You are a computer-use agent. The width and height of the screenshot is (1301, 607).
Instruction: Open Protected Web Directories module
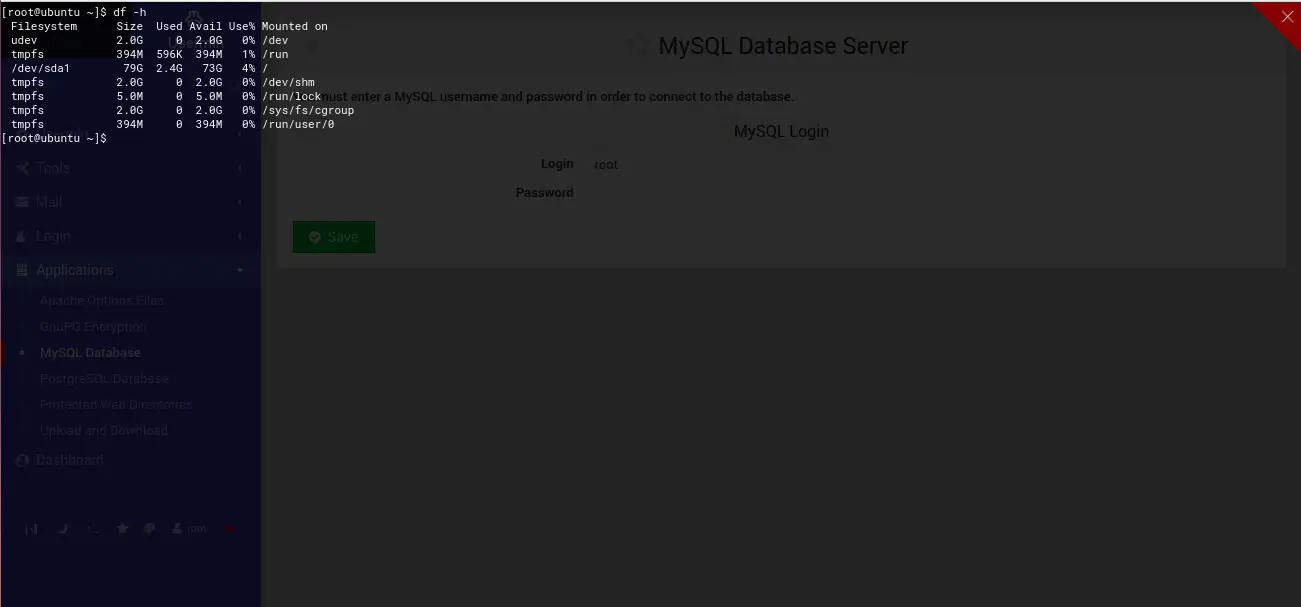116,405
